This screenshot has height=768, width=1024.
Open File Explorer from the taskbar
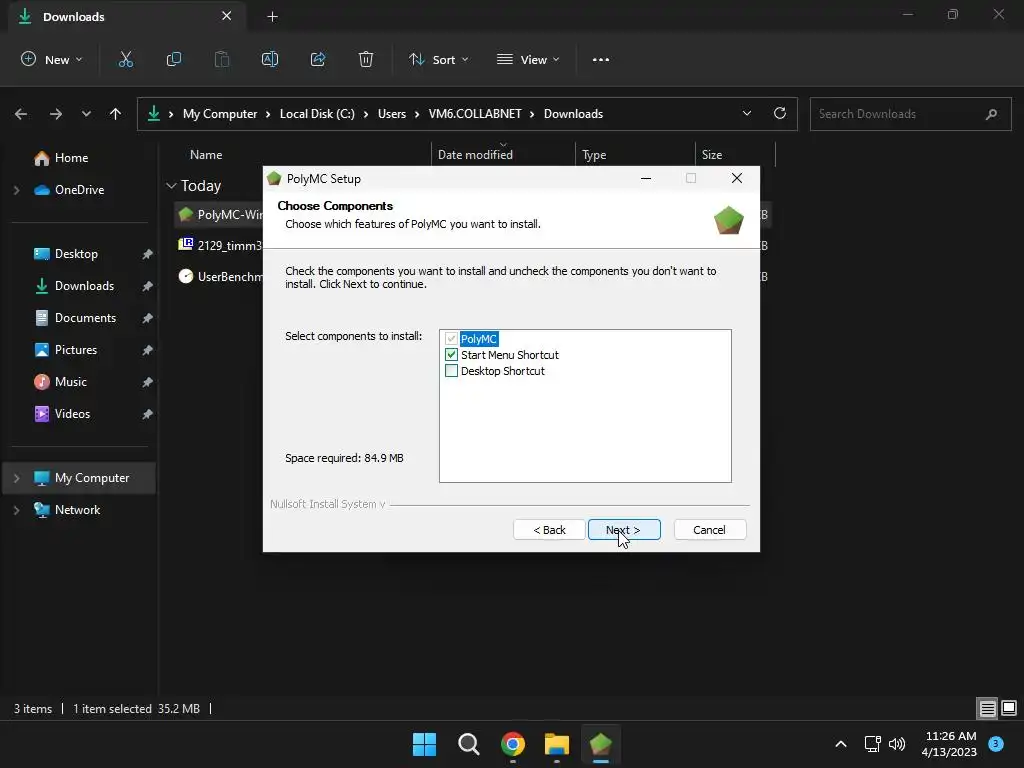tap(556, 744)
